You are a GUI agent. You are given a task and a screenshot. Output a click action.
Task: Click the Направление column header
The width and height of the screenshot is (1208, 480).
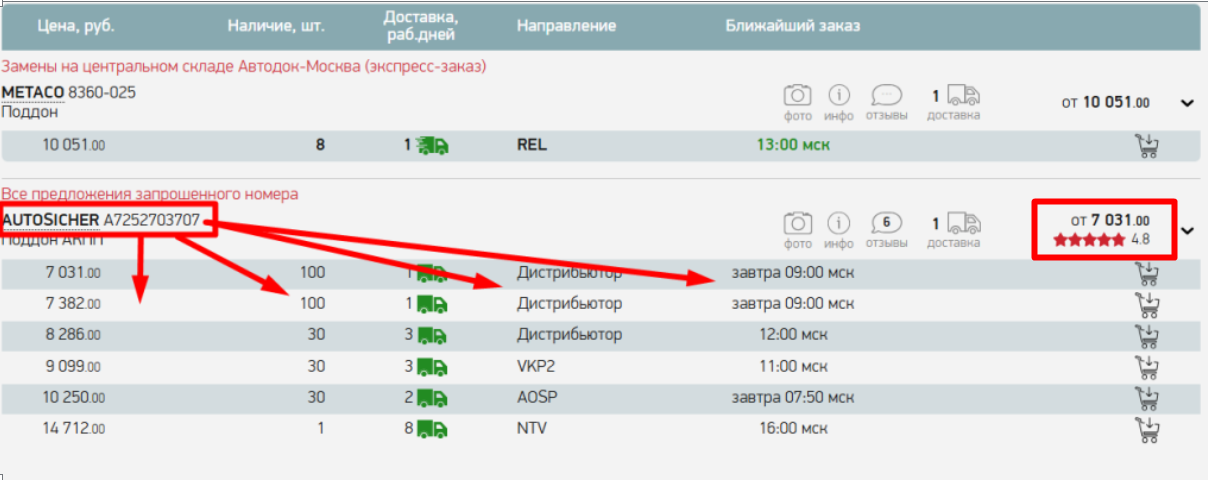pyautogui.click(x=567, y=26)
